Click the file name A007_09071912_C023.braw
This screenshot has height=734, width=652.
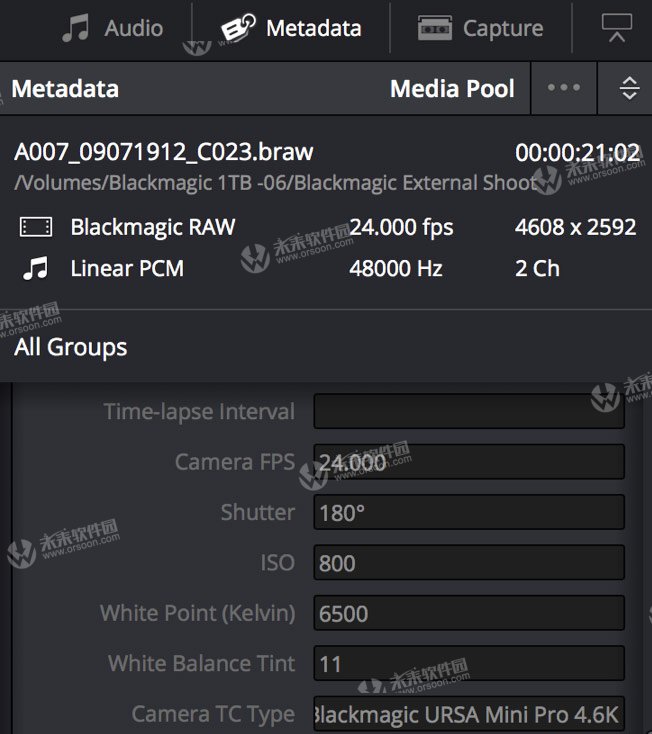pos(164,152)
